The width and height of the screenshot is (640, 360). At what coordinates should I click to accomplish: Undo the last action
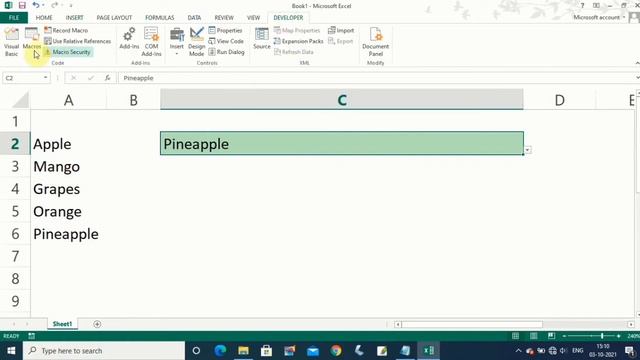tap(36, 5)
